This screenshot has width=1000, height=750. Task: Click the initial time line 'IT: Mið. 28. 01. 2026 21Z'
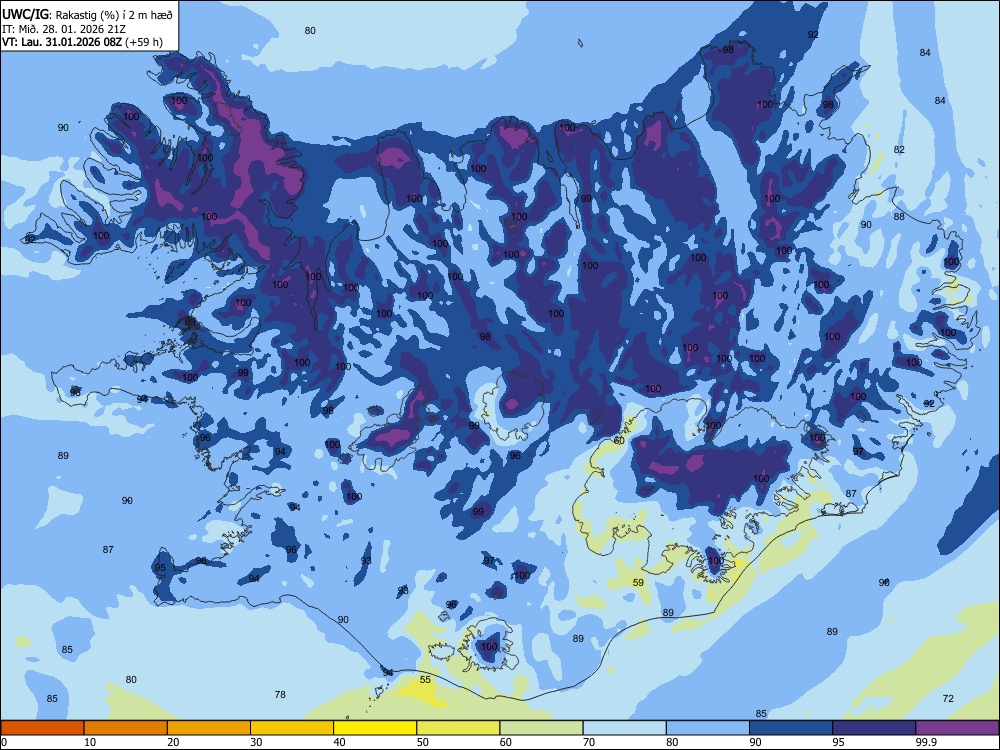(64, 29)
